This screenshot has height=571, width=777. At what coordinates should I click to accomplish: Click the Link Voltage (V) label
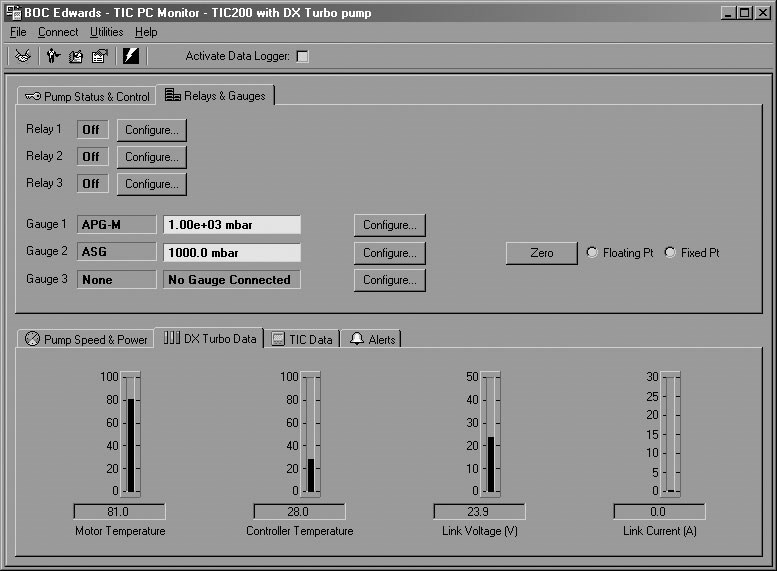click(480, 531)
